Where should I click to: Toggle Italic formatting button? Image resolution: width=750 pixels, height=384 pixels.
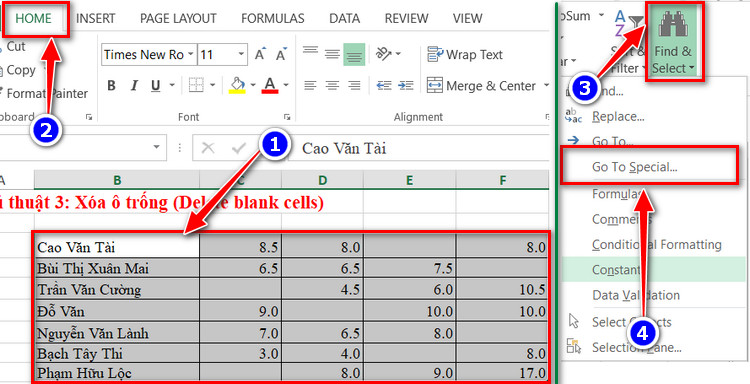click(134, 86)
